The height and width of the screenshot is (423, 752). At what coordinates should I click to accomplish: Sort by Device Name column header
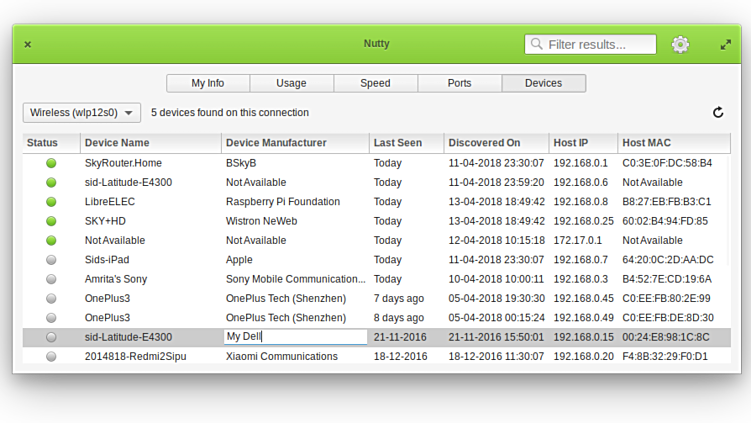coord(150,143)
